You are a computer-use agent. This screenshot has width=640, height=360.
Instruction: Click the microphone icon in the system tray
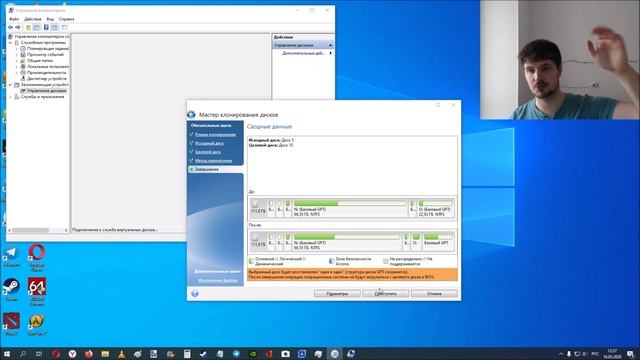click(569, 354)
